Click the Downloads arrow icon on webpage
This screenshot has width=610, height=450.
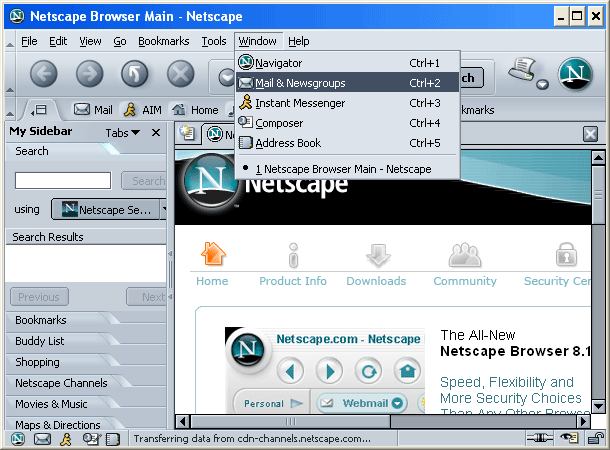[x=378, y=256]
